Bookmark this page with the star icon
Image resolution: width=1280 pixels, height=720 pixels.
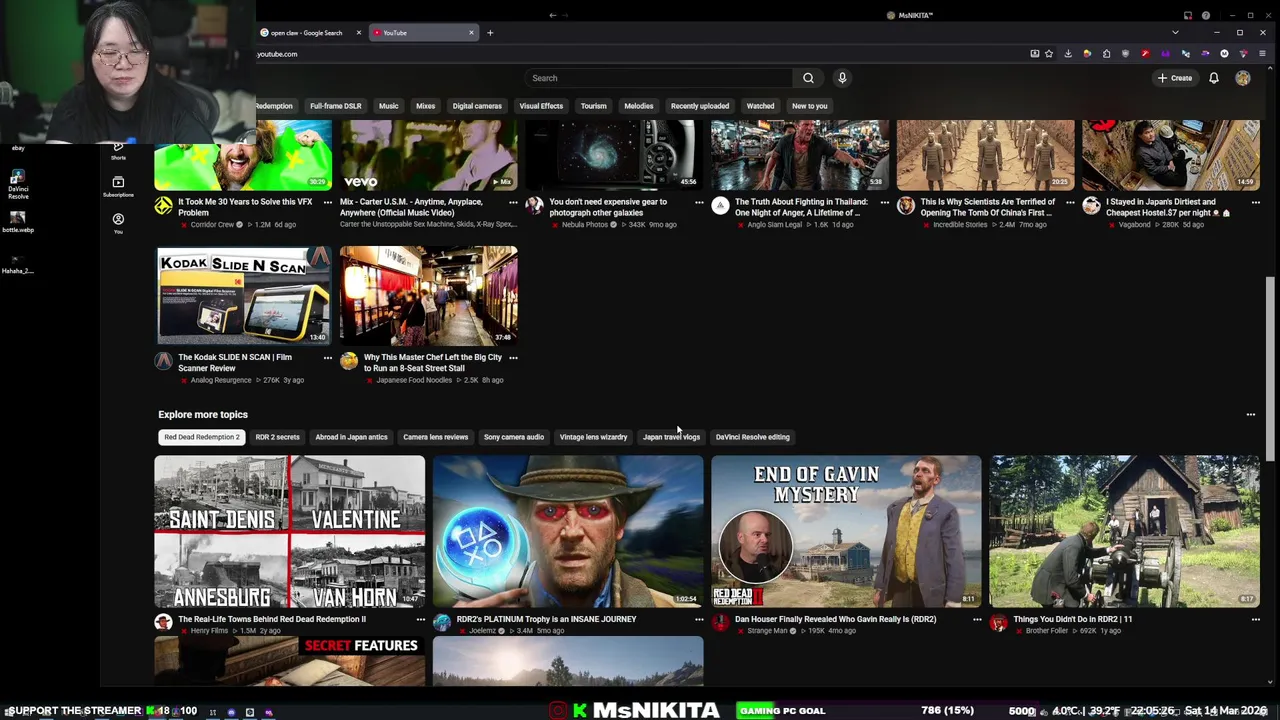tap(1049, 54)
